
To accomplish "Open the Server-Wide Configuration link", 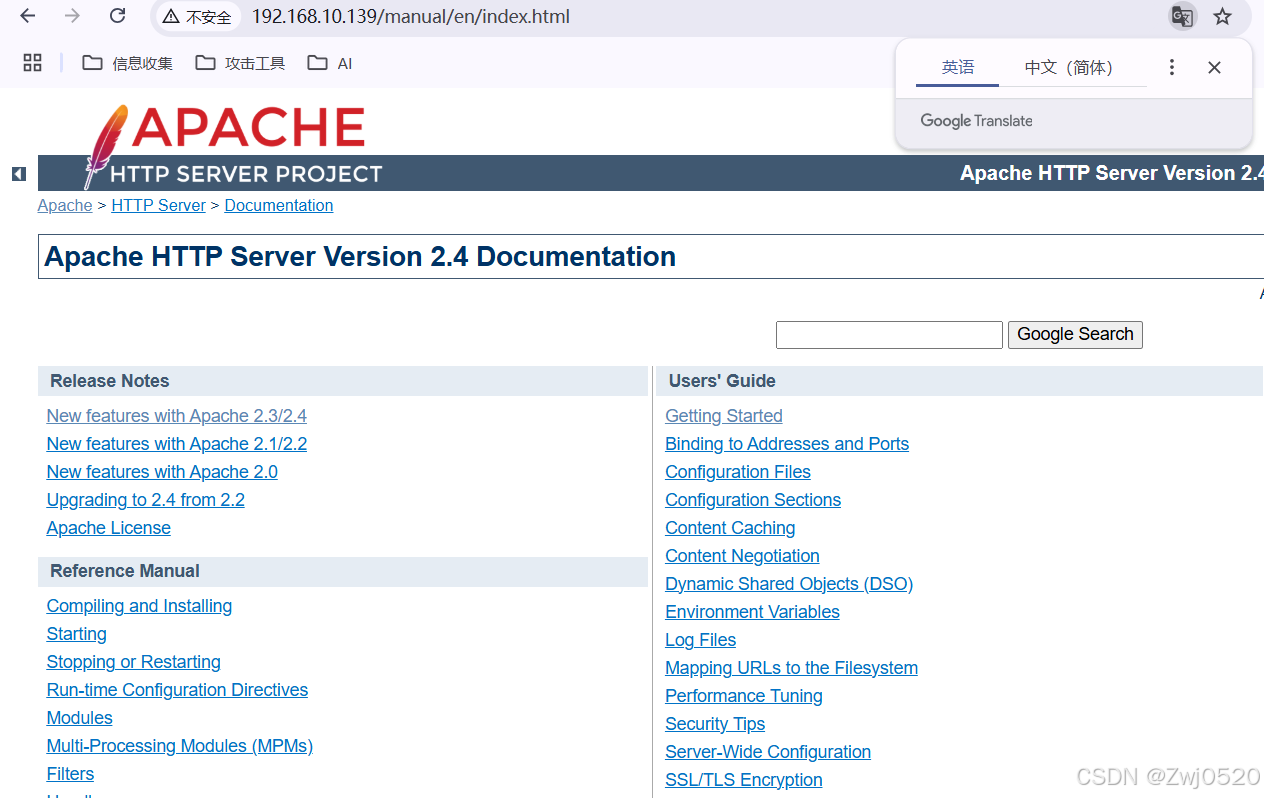I will 768,752.
